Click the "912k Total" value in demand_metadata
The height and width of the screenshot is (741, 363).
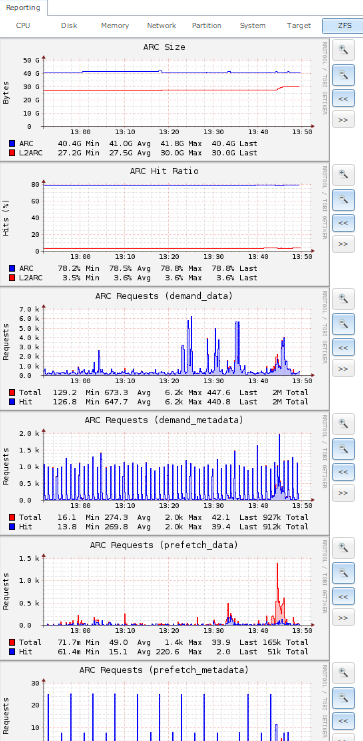point(286,526)
